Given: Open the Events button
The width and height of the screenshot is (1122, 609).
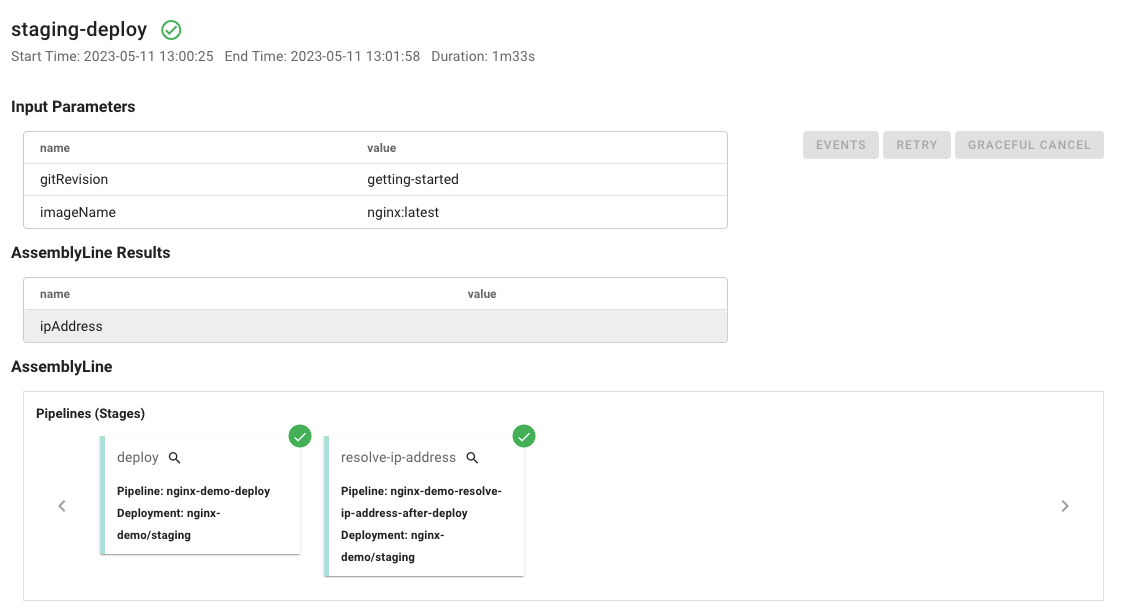Looking at the screenshot, I should (840, 145).
